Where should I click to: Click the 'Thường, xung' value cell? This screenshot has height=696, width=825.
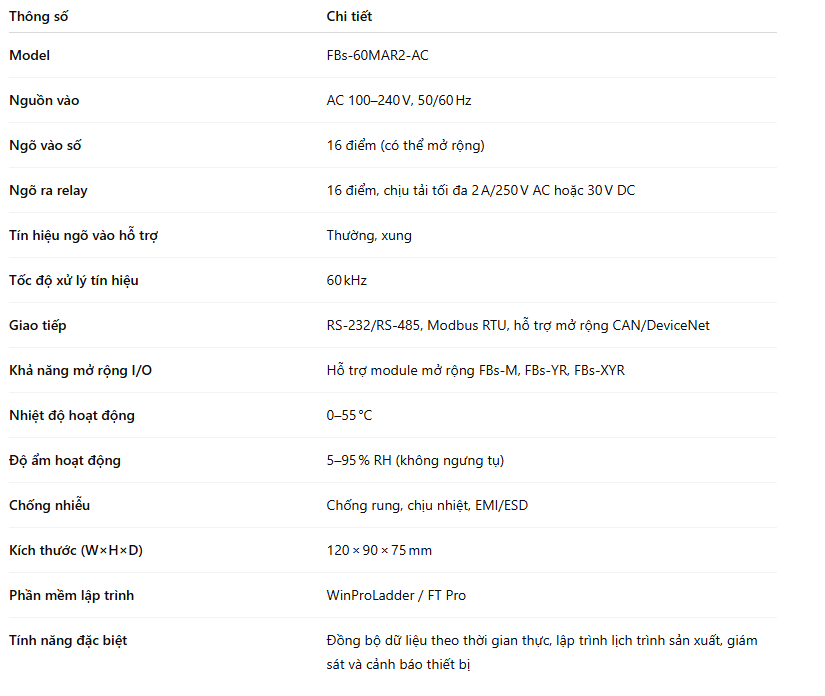[x=368, y=235]
